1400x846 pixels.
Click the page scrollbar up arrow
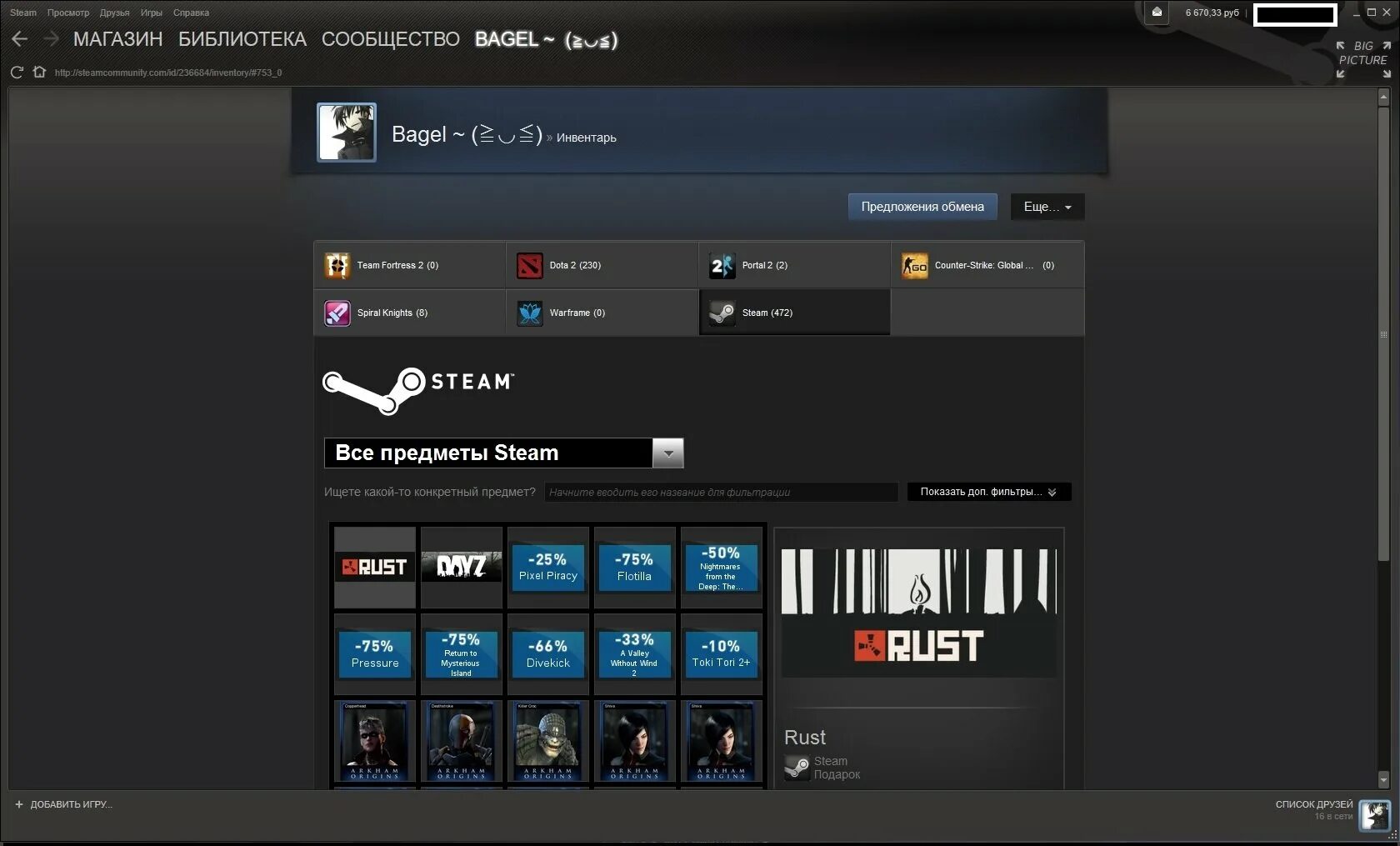click(1384, 97)
